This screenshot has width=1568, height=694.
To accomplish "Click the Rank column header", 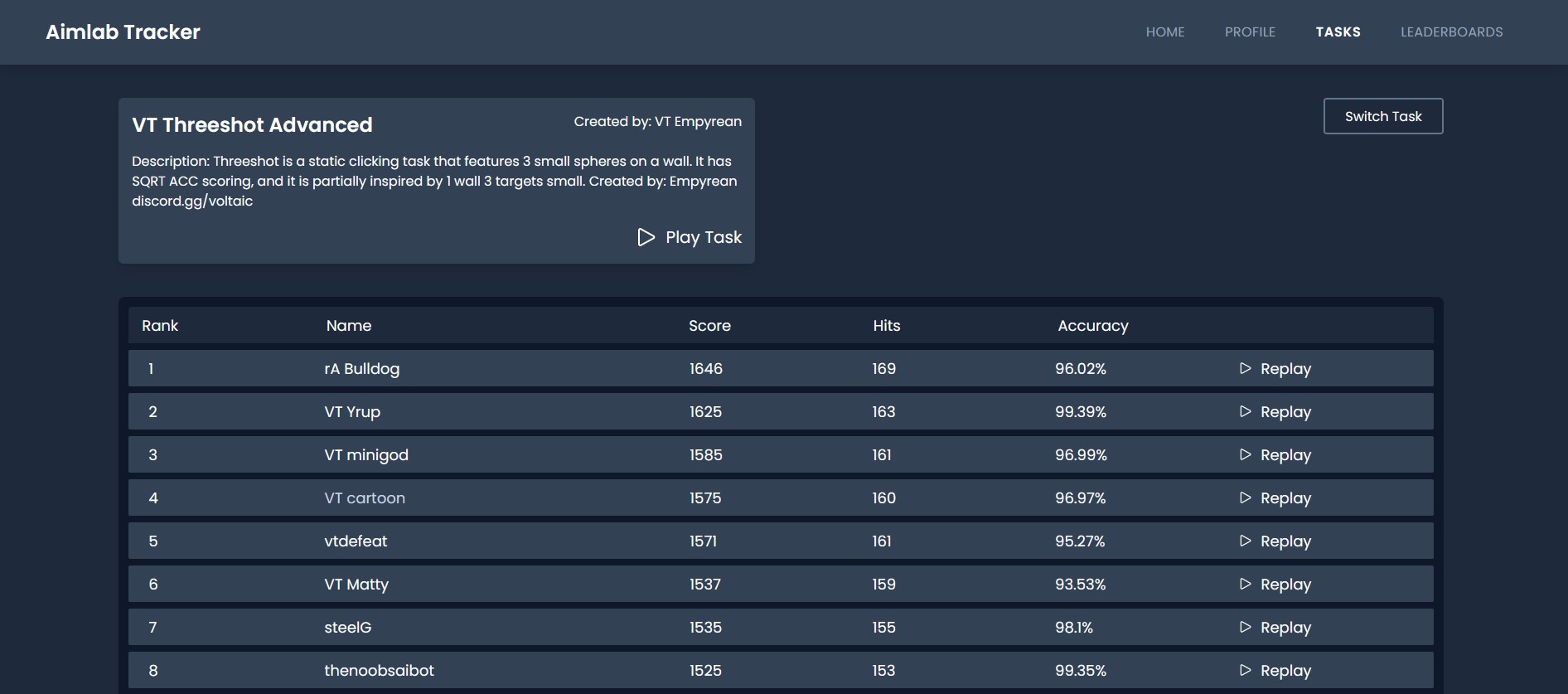I will coord(160,325).
